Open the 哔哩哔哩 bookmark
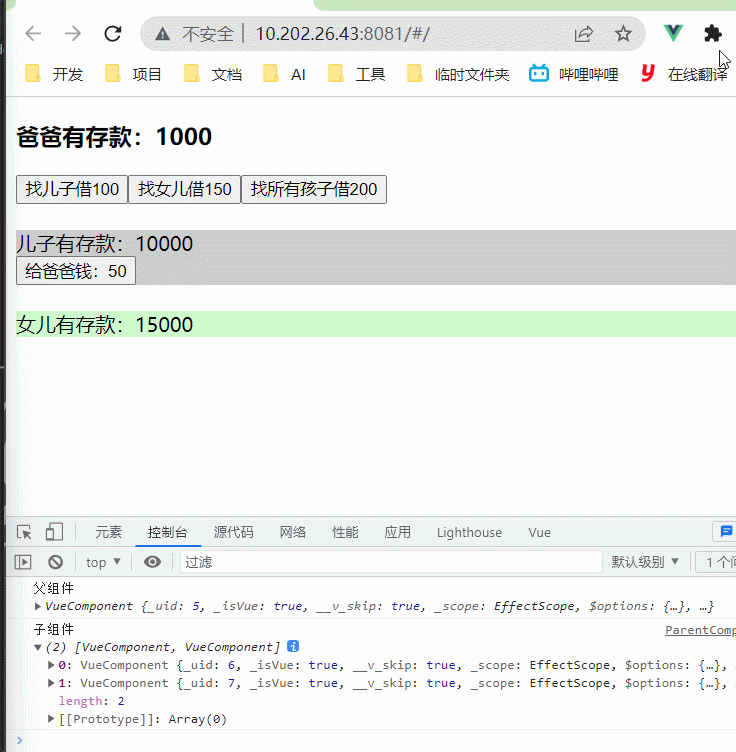This screenshot has height=752, width=736. pos(574,74)
